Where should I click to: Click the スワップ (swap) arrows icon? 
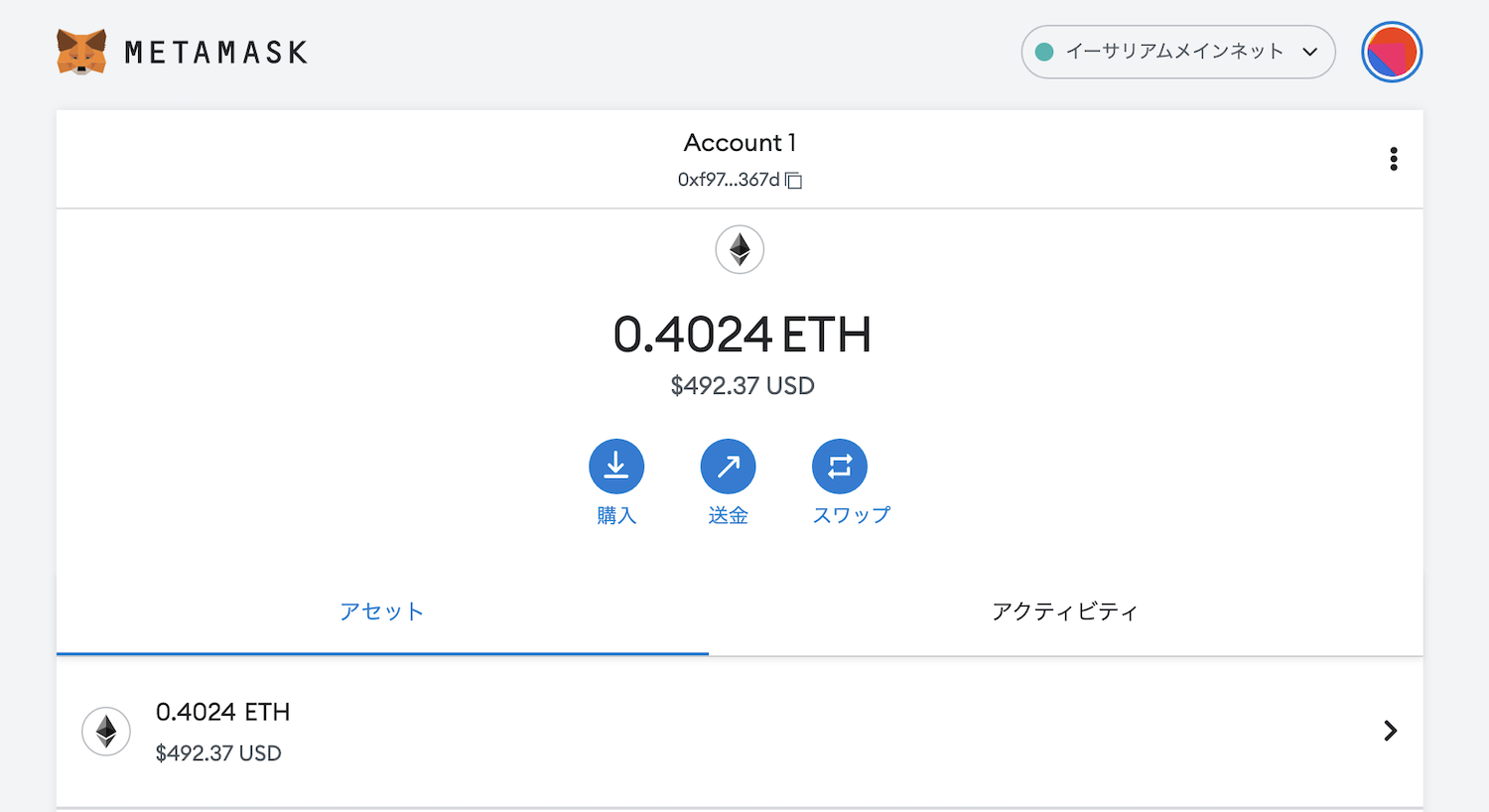click(840, 467)
